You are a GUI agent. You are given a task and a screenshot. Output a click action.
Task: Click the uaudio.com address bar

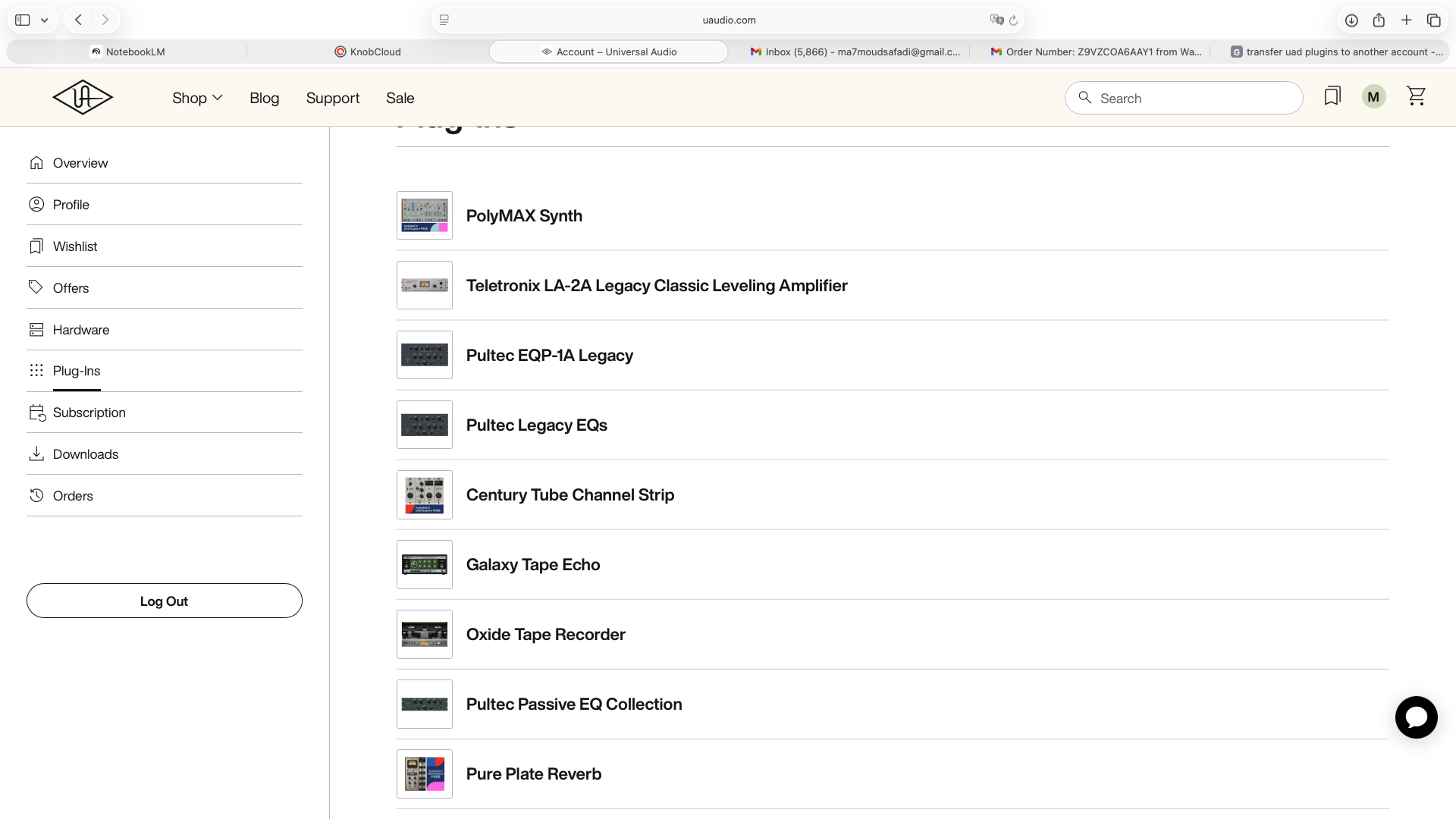coord(728,20)
